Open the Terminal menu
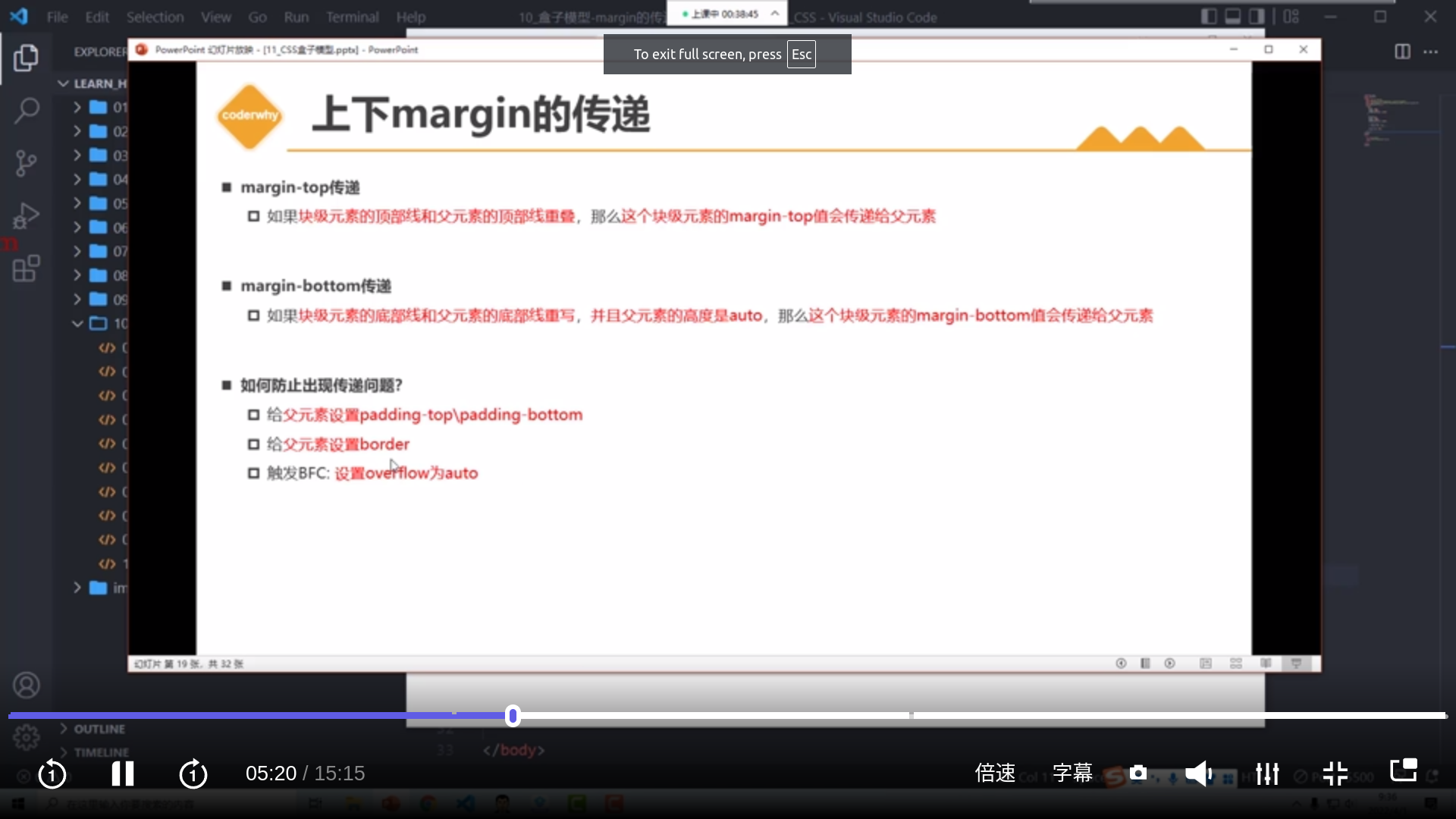 (x=352, y=17)
